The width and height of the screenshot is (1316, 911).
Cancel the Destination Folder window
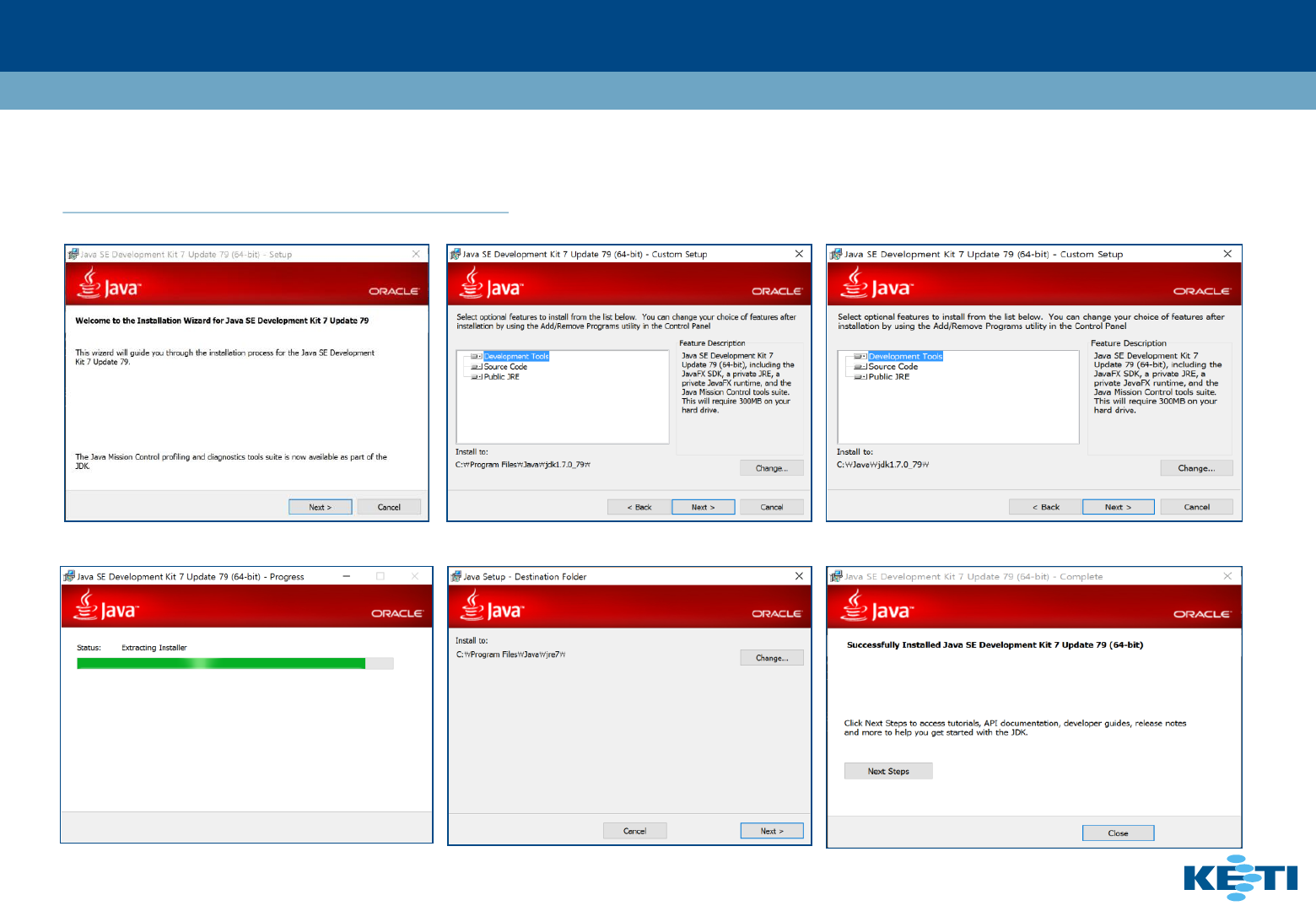[x=635, y=831]
